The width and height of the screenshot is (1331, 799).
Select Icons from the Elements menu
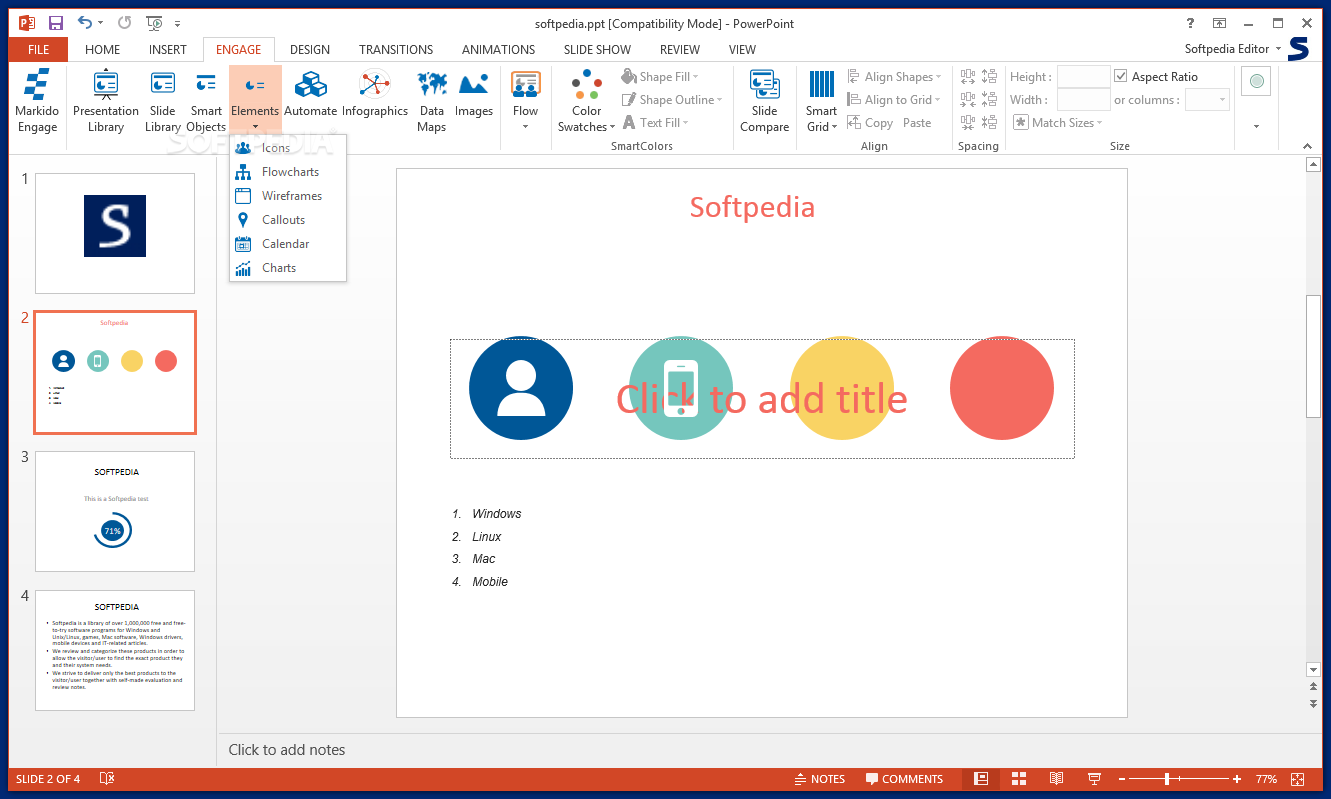(288, 148)
